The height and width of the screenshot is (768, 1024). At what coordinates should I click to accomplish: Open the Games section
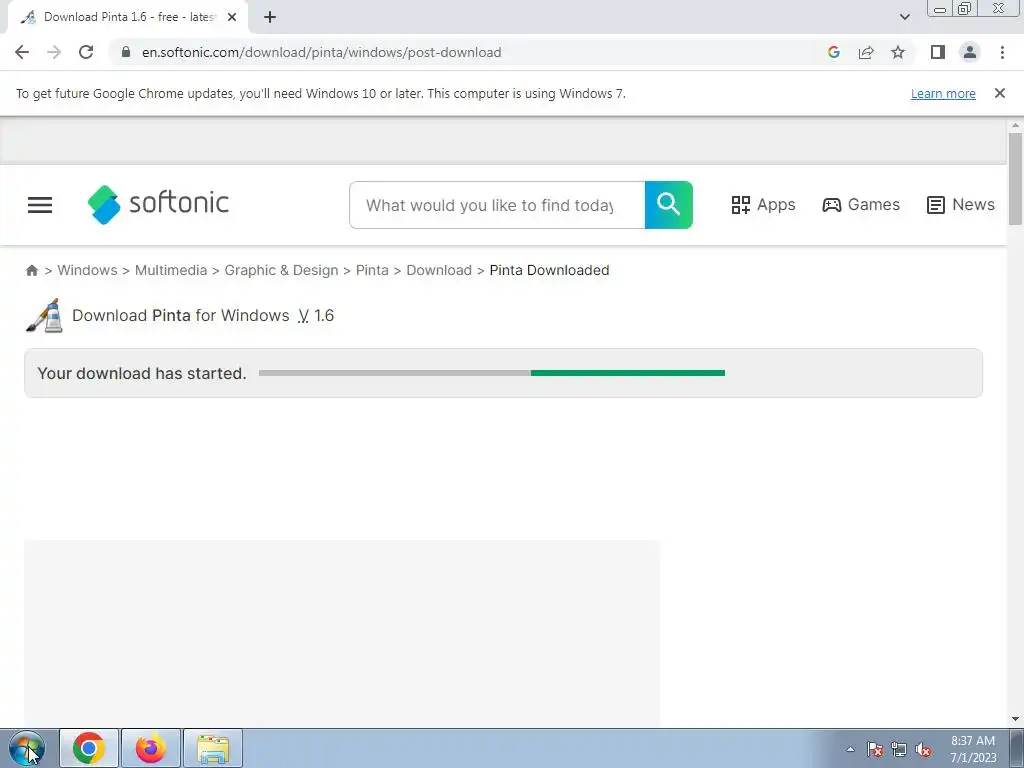point(861,204)
